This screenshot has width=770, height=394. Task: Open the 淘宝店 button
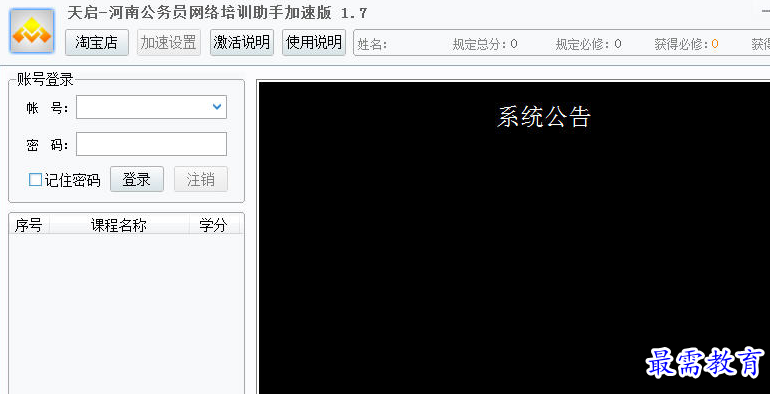coord(97,42)
